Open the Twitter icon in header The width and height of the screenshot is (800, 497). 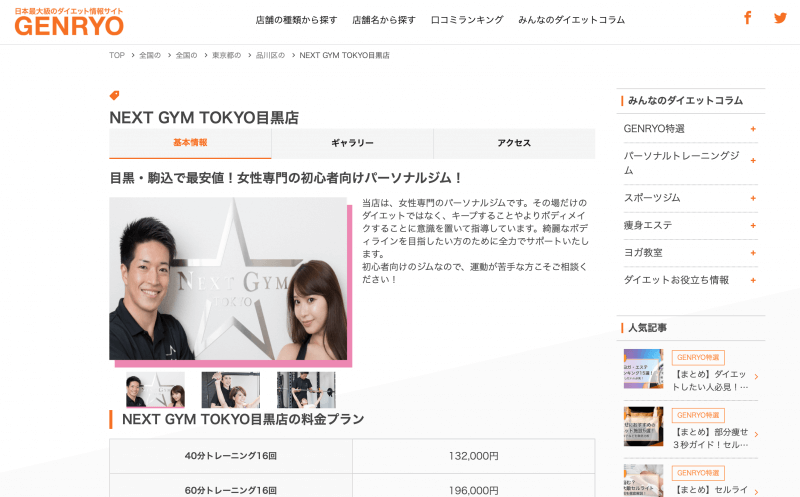[780, 18]
